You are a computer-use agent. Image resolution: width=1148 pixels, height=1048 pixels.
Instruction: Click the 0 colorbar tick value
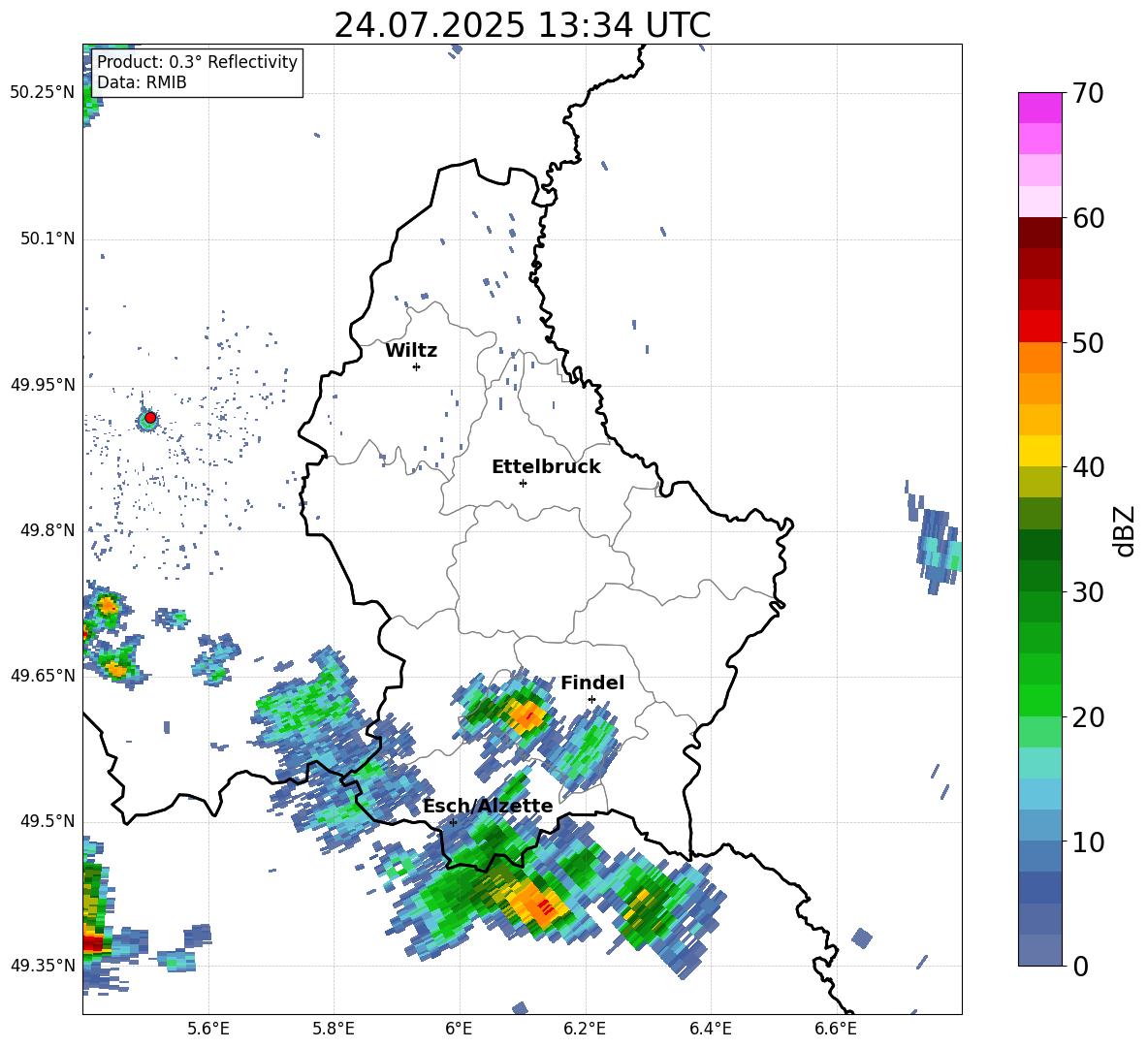(1080, 966)
